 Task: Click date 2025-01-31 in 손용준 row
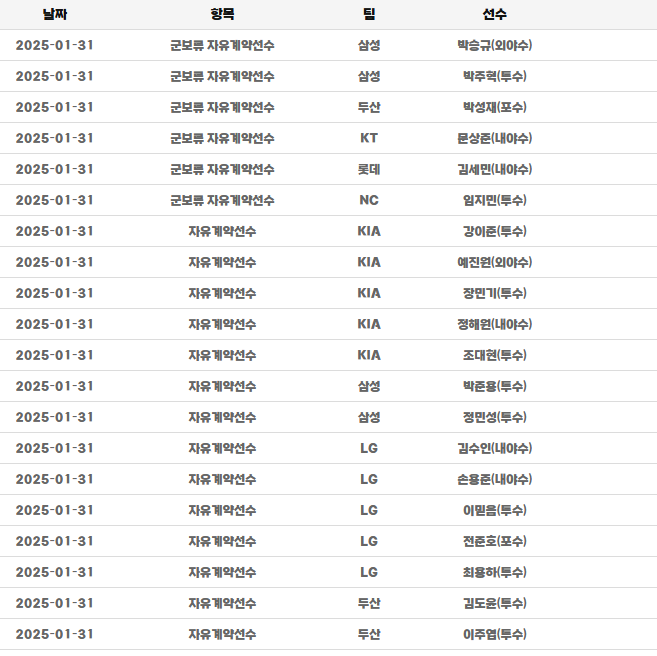[x=54, y=479]
